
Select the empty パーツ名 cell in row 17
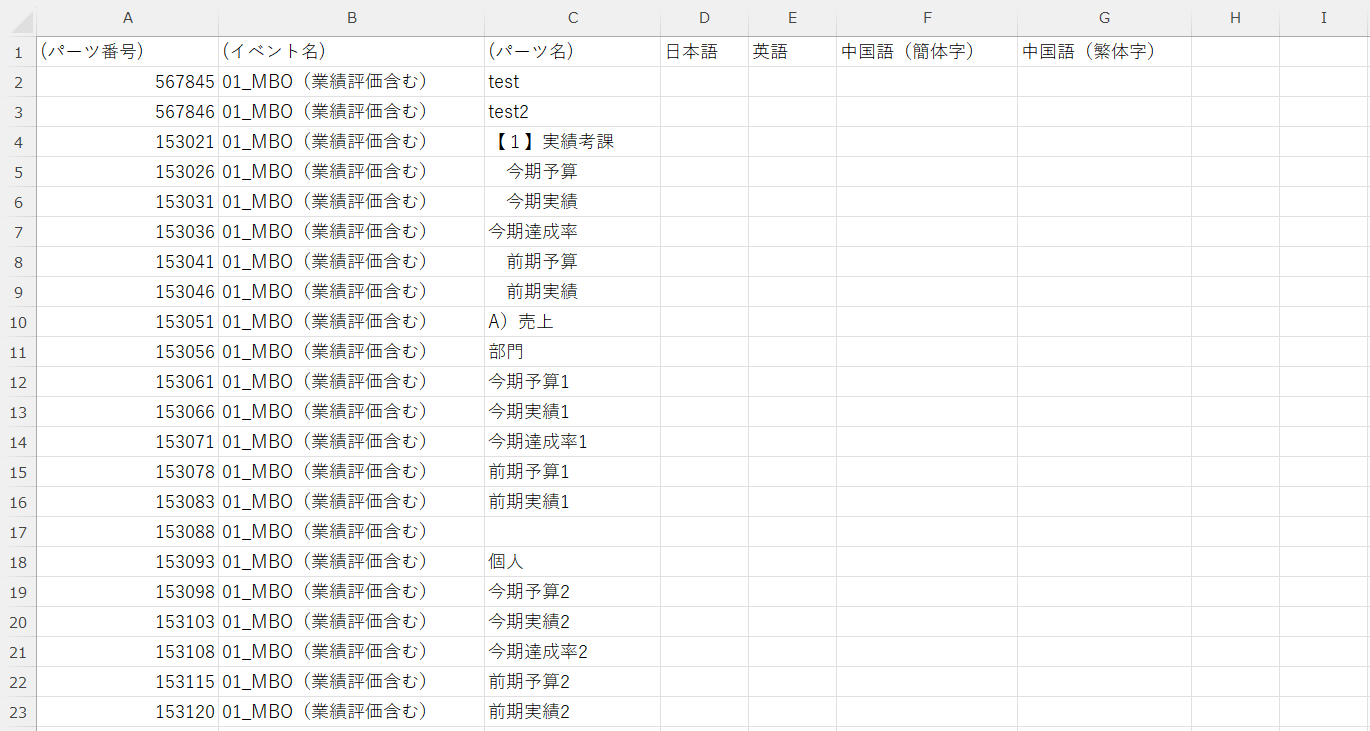pyautogui.click(x=573, y=531)
